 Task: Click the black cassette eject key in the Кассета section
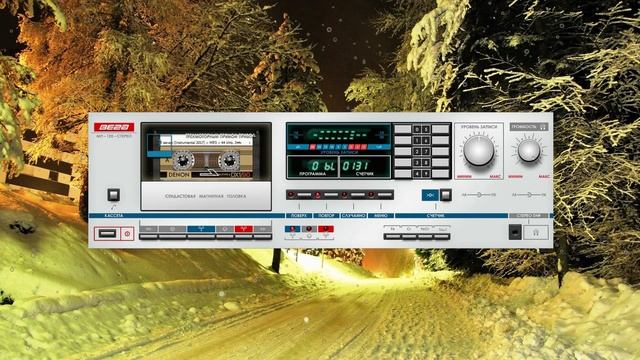(107, 233)
